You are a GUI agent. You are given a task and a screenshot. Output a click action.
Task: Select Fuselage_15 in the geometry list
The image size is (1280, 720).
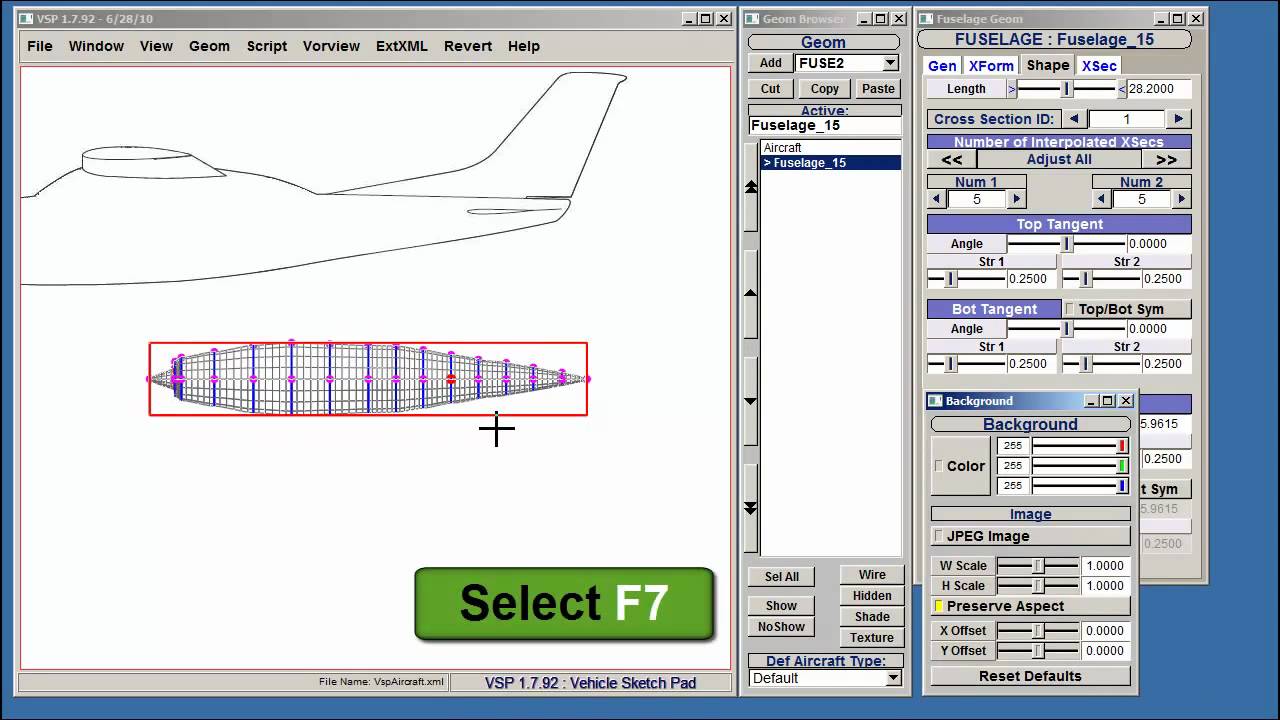810,163
